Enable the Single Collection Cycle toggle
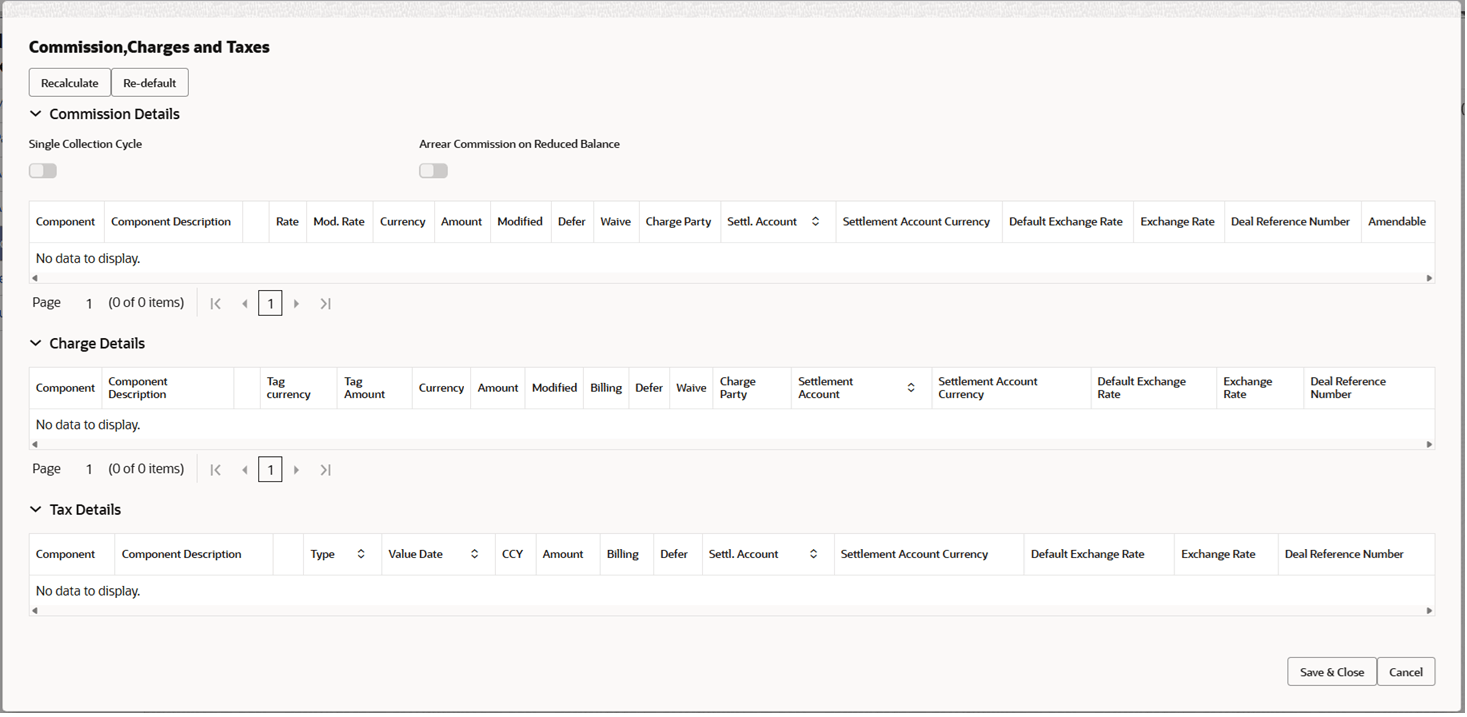The height and width of the screenshot is (717, 1467). (42, 170)
